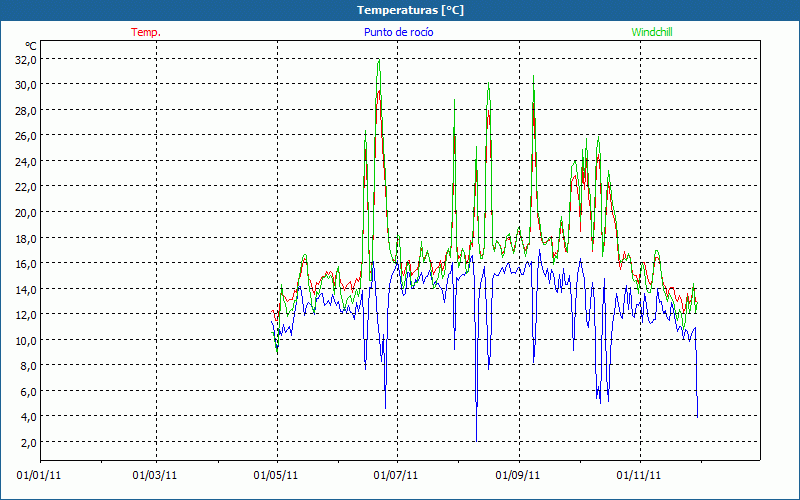This screenshot has width=800, height=500.
Task: Click the °C unit label on the axis
Action: pyautogui.click(x=31, y=46)
